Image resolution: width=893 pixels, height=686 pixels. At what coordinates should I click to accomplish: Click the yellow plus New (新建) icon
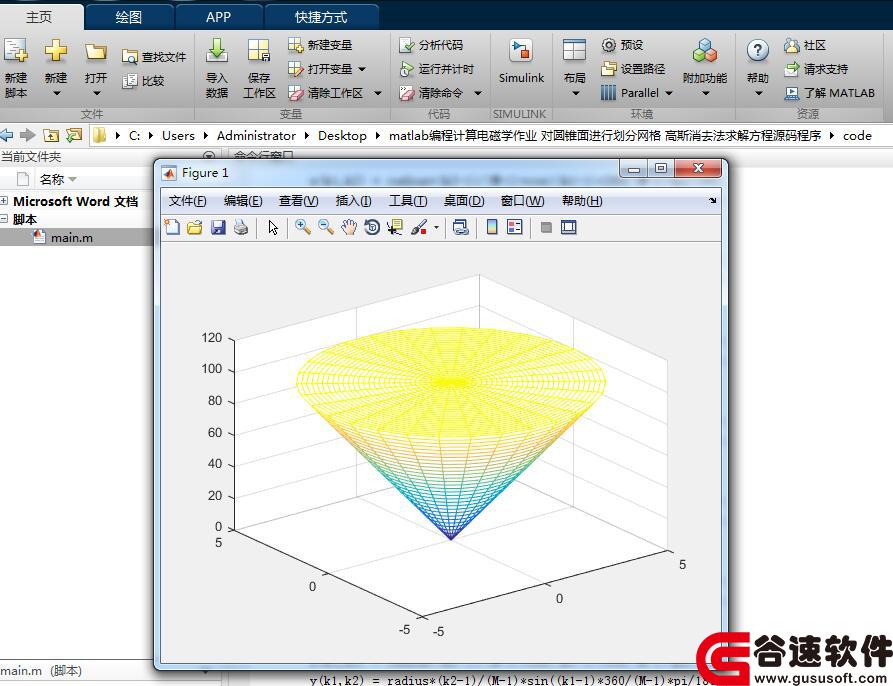56,51
